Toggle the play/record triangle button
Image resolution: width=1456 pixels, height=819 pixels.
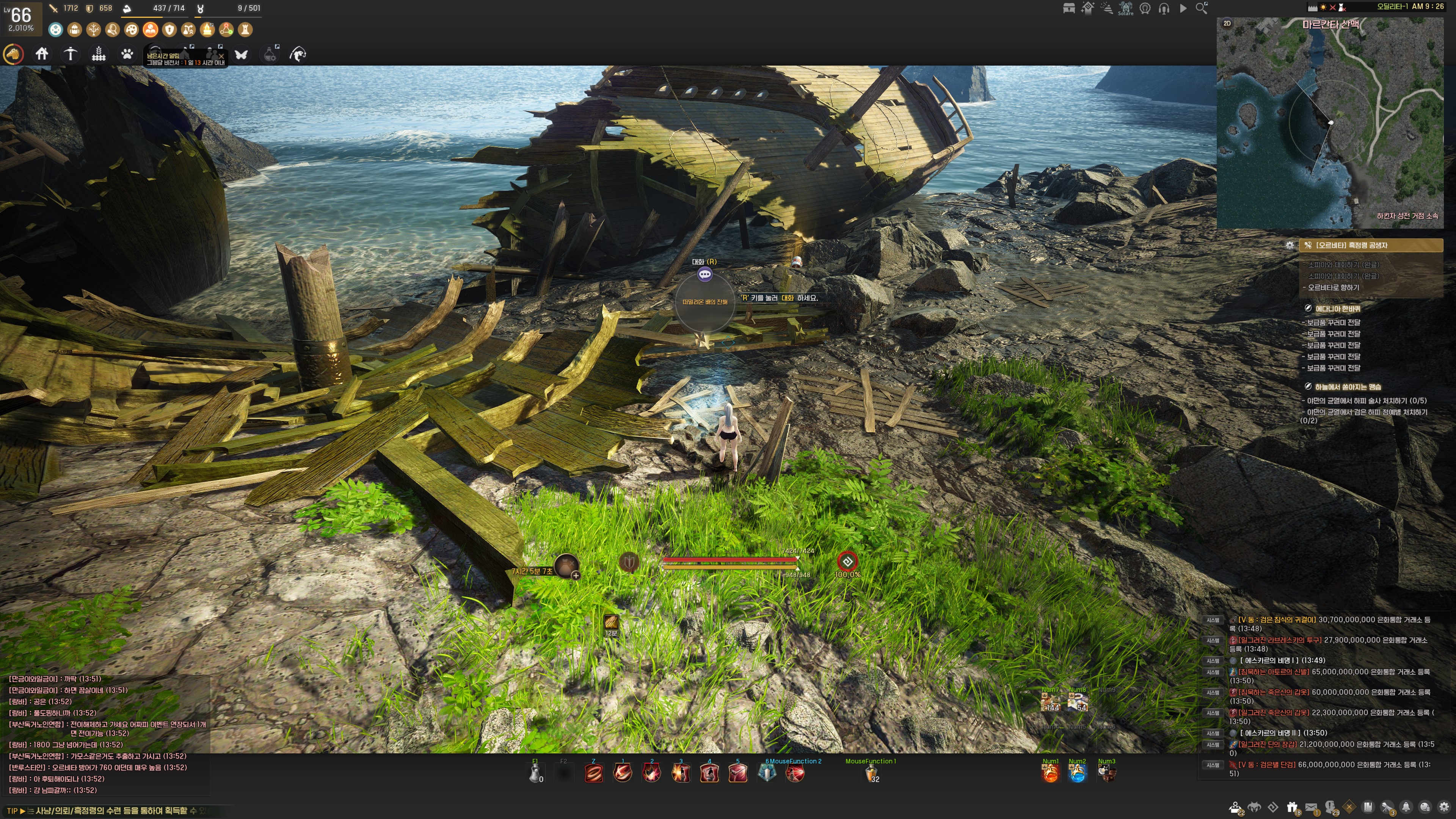coord(1183,8)
